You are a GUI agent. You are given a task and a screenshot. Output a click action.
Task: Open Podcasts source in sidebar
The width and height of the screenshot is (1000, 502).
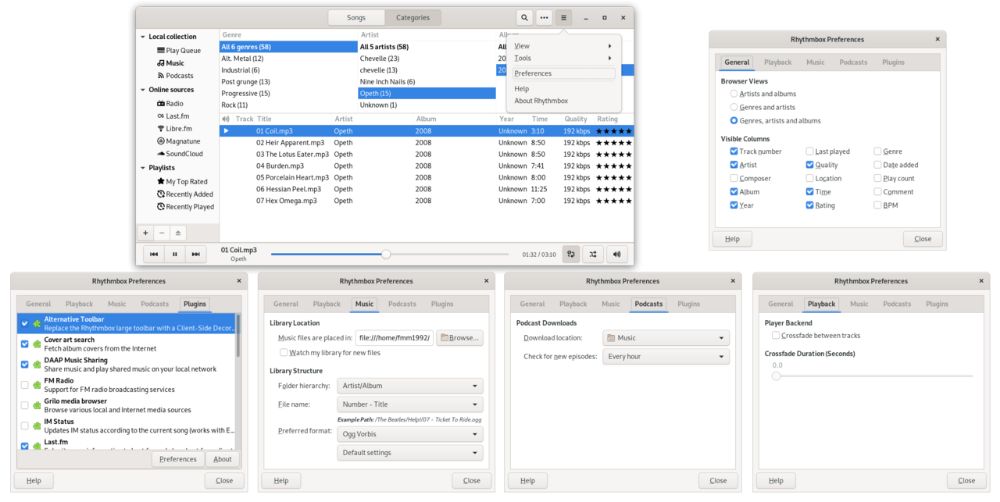[175, 75]
